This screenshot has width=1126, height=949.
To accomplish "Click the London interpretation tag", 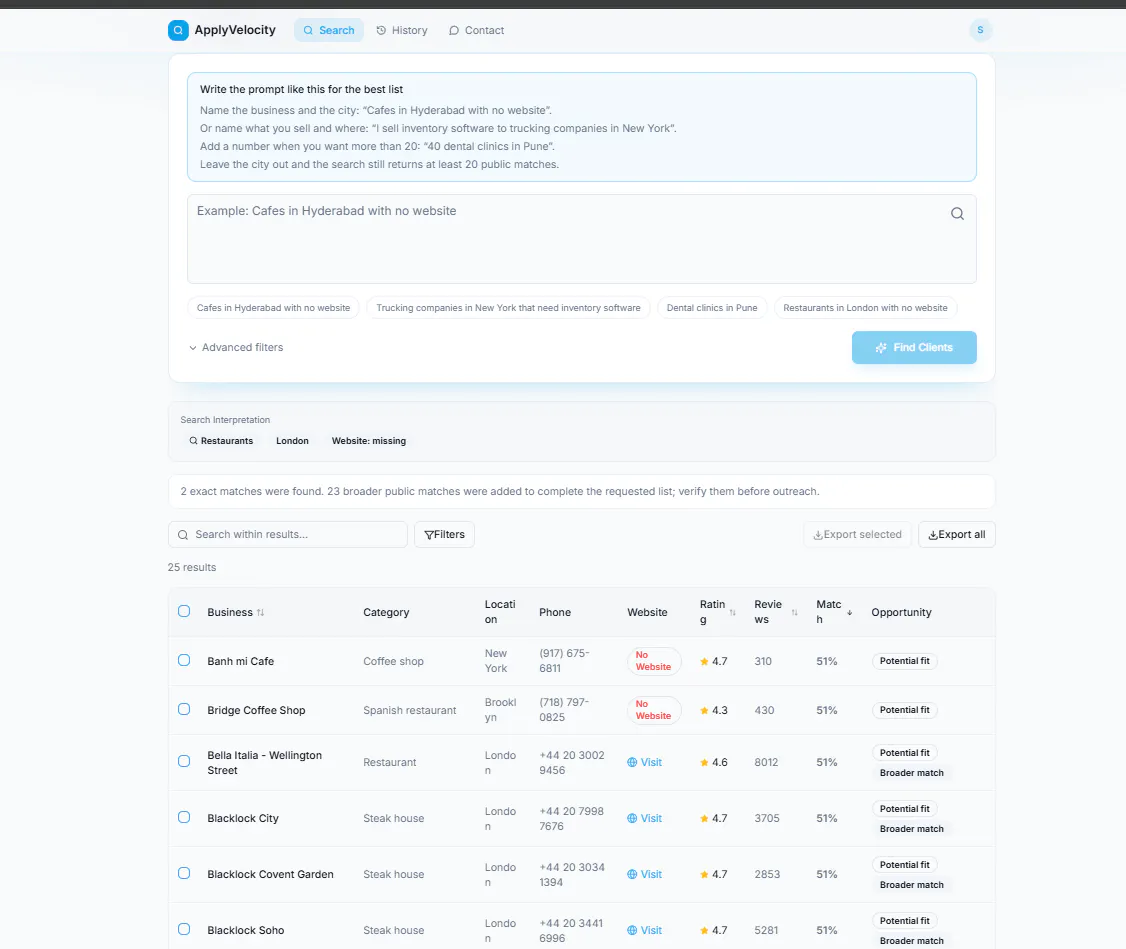I will [x=292, y=441].
